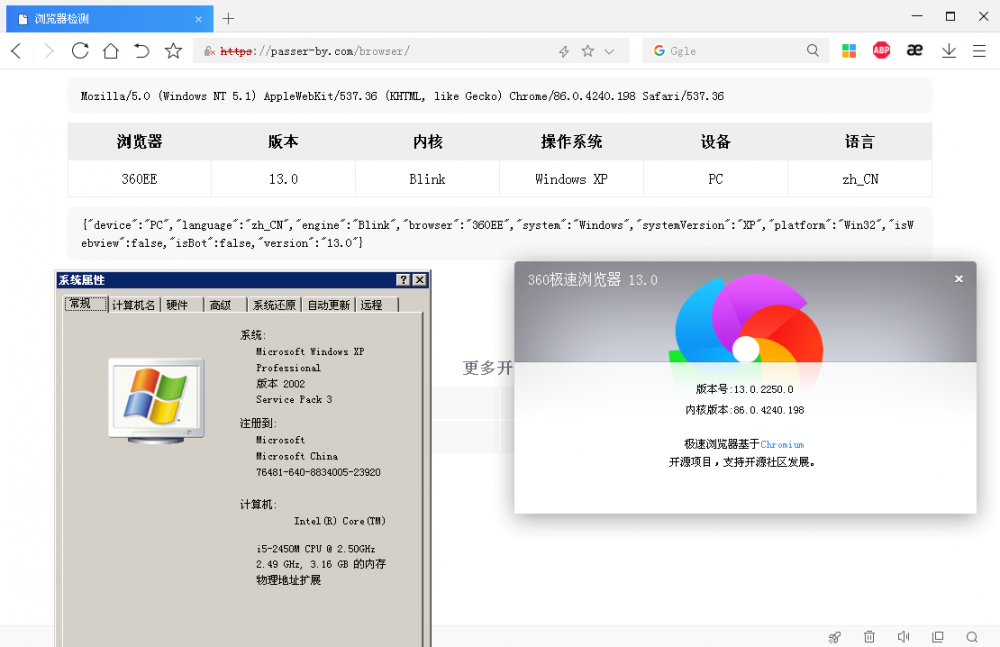The image size is (1000, 647).
Task: Click the address bar URL field
Action: point(350,50)
